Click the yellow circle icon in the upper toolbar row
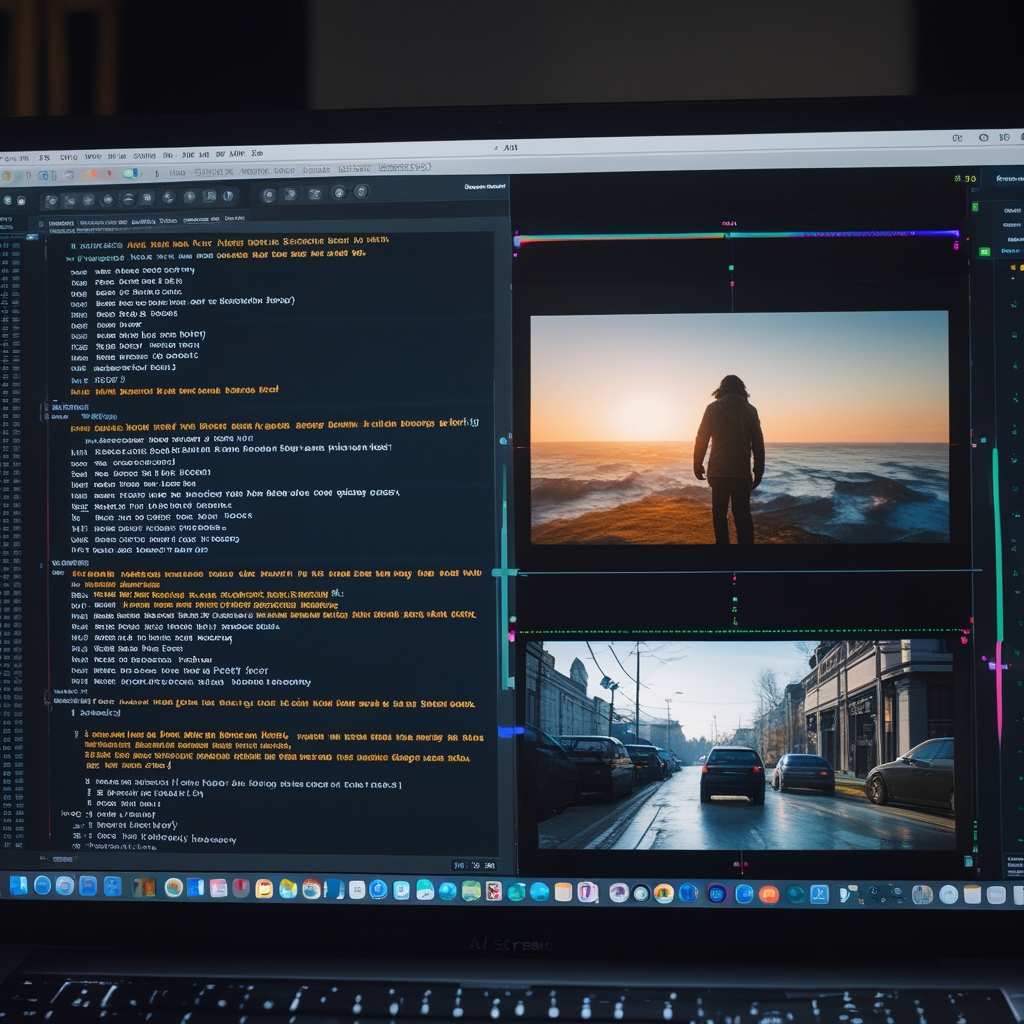The width and height of the screenshot is (1024, 1024). tap(6, 176)
